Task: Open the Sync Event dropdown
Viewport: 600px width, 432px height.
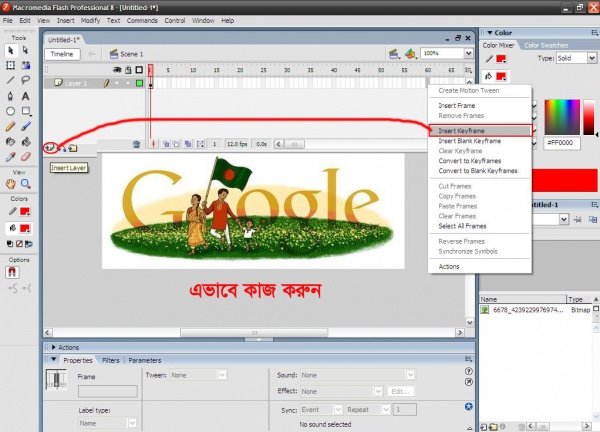Action: coord(338,409)
